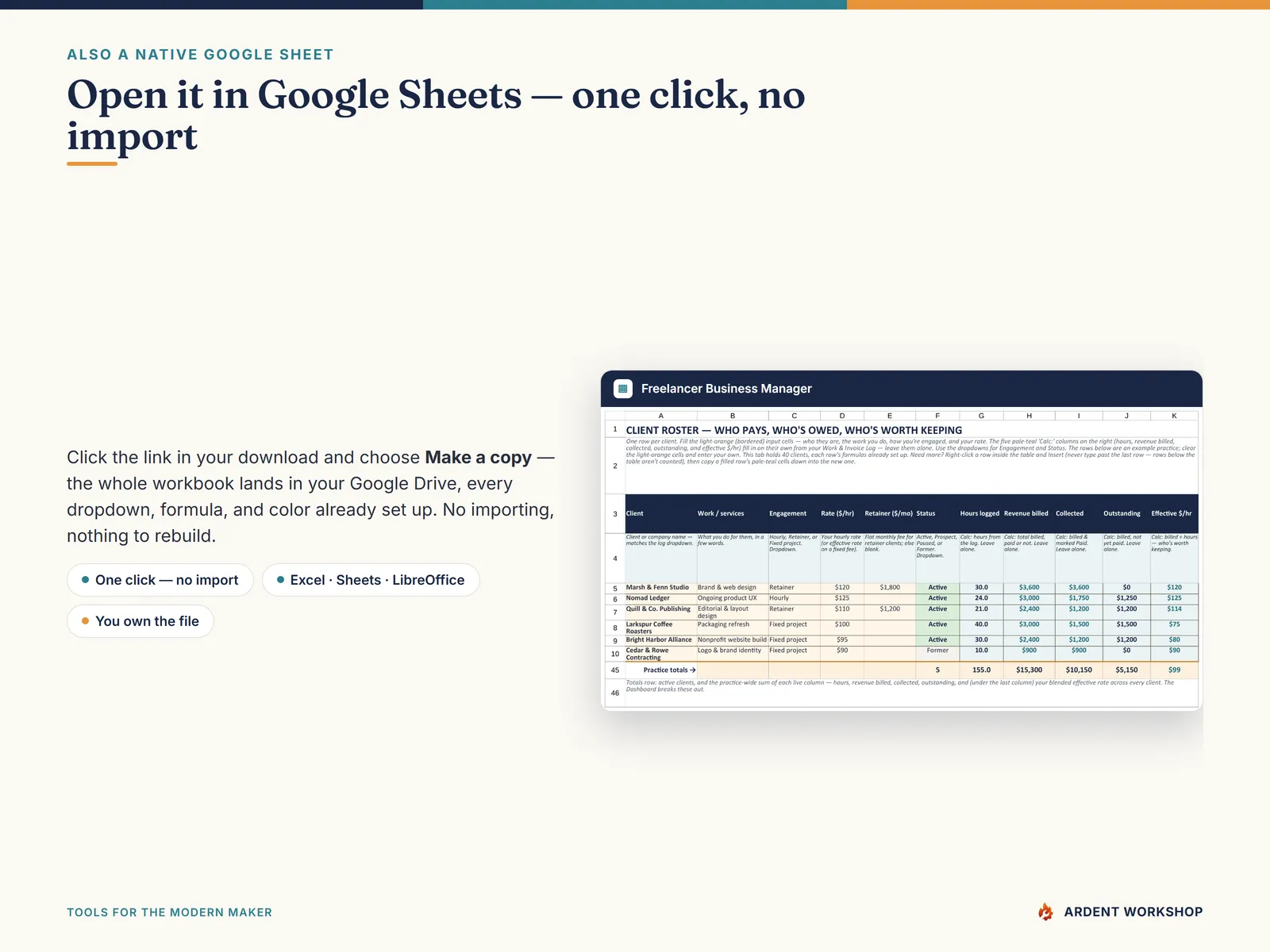Screen dimensions: 1270x952
Task: Click the spreadsheet icon beside Freelancer Business Manager
Action: coord(623,389)
